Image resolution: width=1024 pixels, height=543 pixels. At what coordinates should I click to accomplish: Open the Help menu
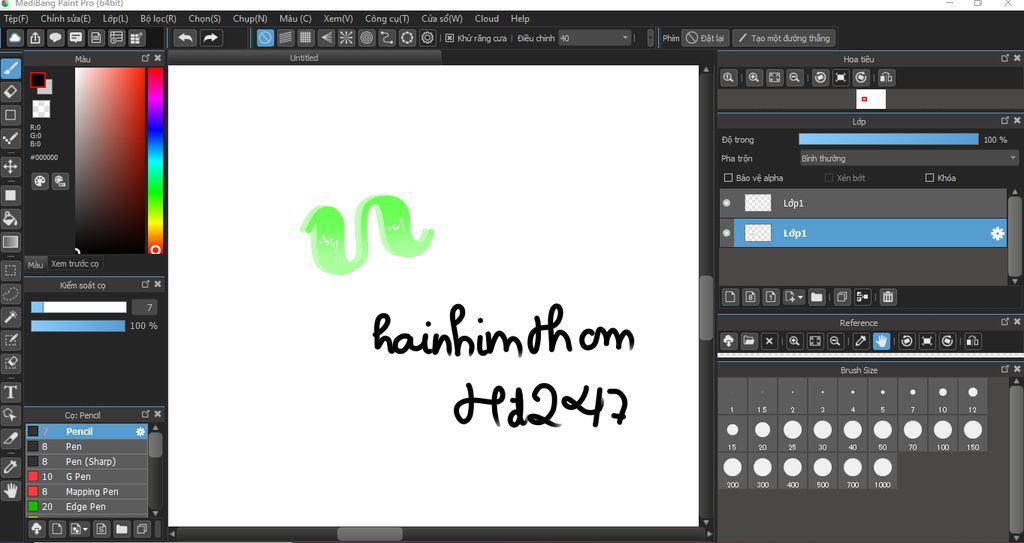520,18
